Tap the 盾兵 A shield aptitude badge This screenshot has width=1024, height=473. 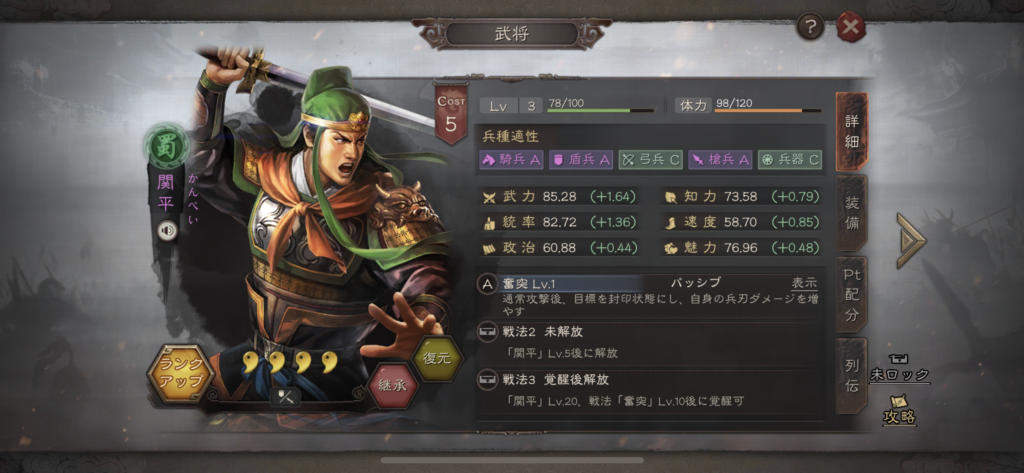tap(581, 160)
